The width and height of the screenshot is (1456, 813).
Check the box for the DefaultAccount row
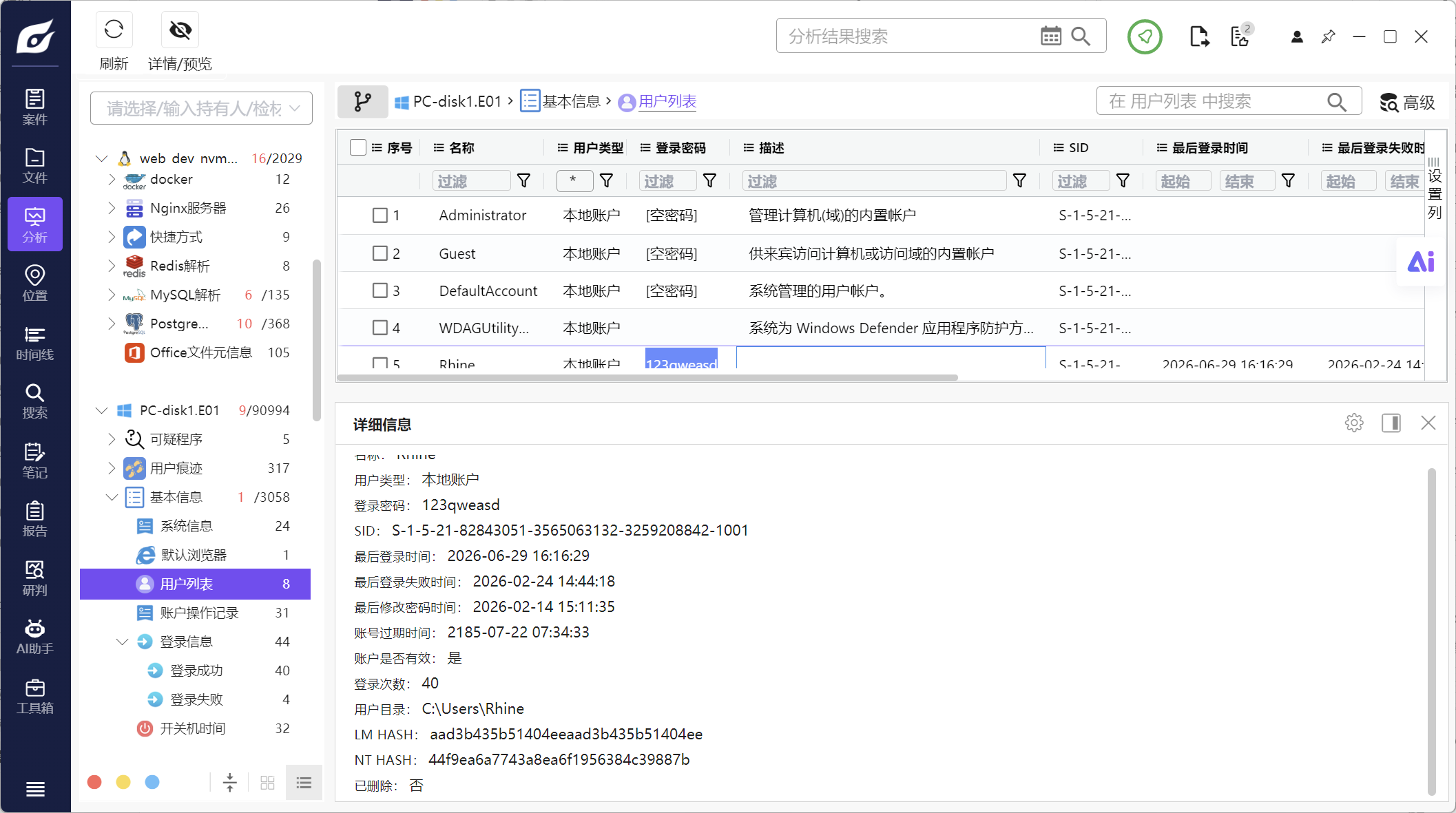pyautogui.click(x=380, y=291)
